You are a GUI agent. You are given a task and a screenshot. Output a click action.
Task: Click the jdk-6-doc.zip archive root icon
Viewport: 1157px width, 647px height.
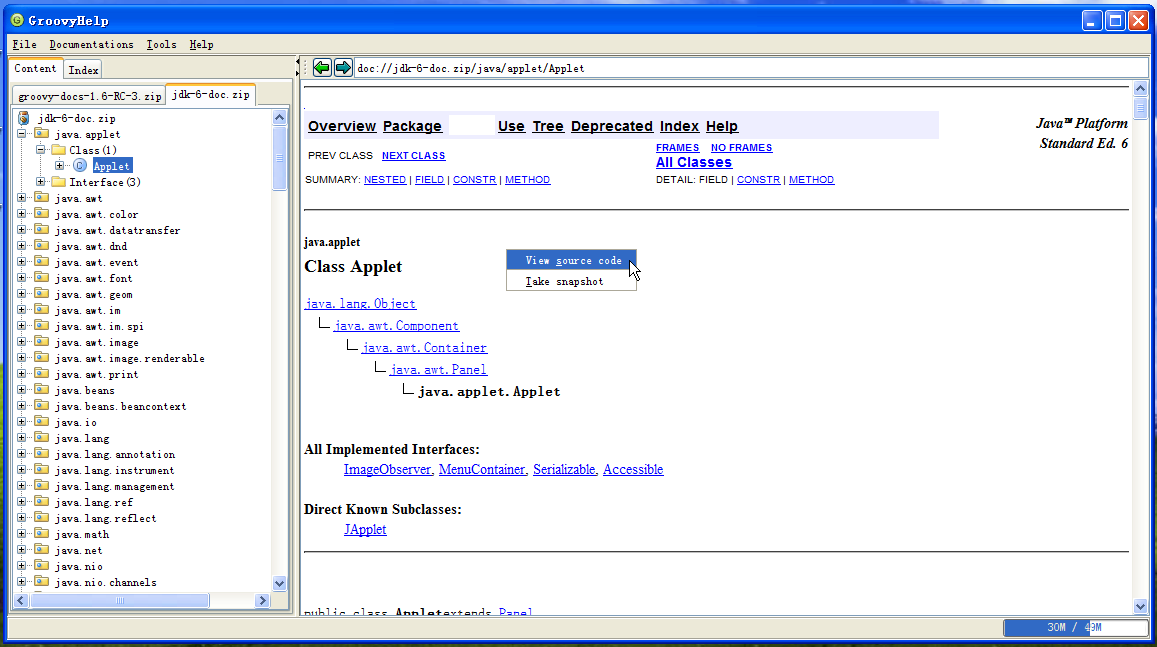(24, 118)
